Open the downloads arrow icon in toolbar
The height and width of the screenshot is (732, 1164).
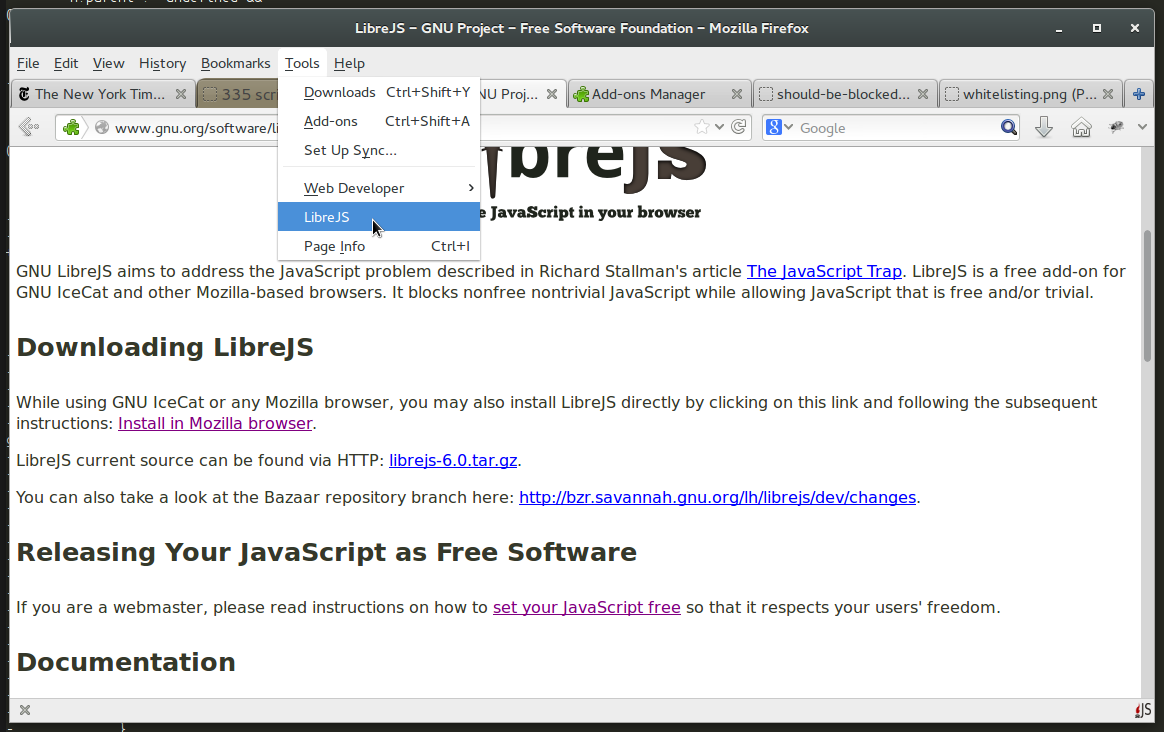(x=1044, y=127)
